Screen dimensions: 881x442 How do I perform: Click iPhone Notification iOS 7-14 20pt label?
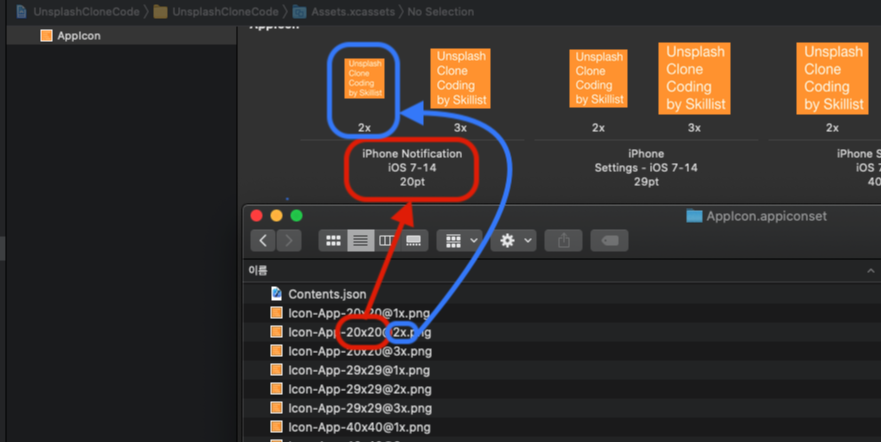point(412,167)
